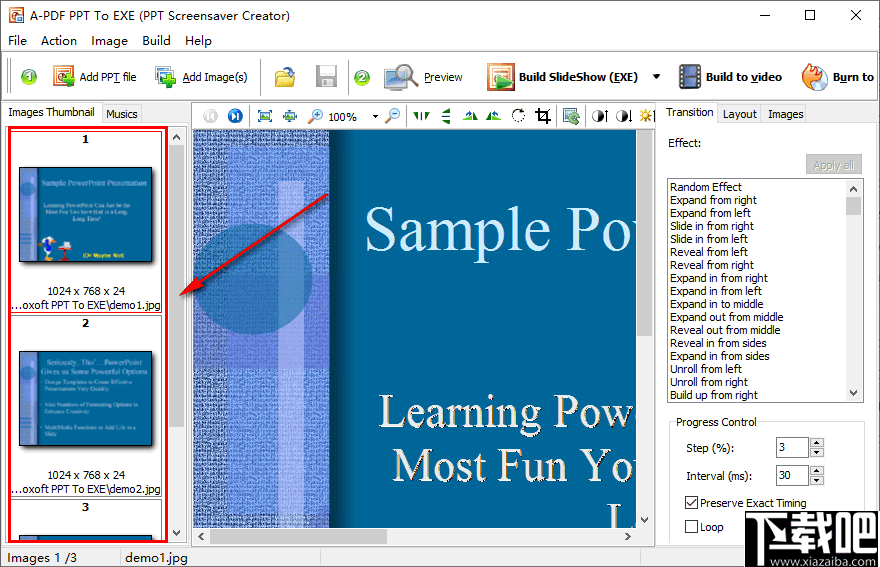Select Random Effect in the effect list
Viewport: 880px width, 567px height.
point(705,187)
